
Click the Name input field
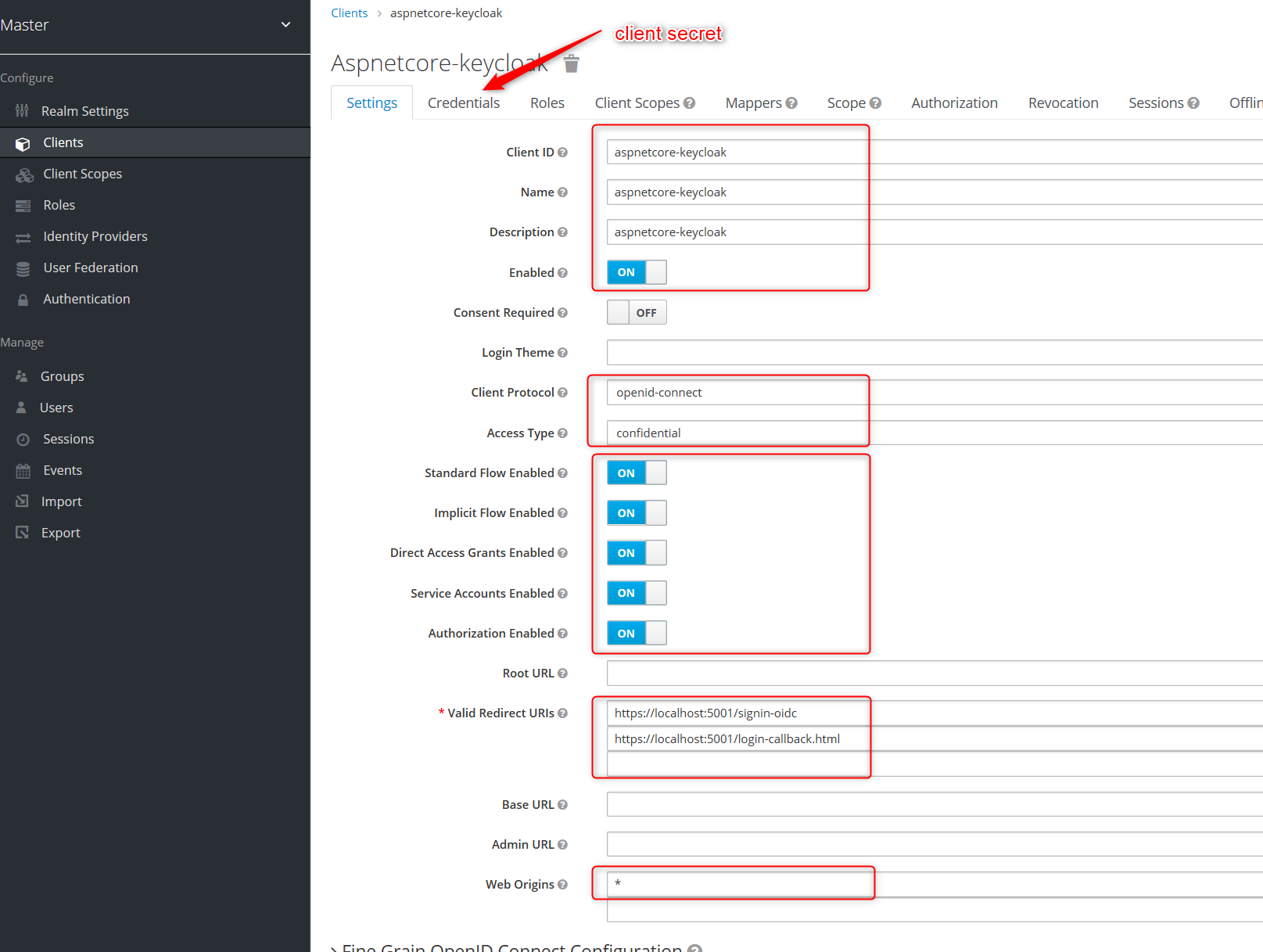coord(935,192)
